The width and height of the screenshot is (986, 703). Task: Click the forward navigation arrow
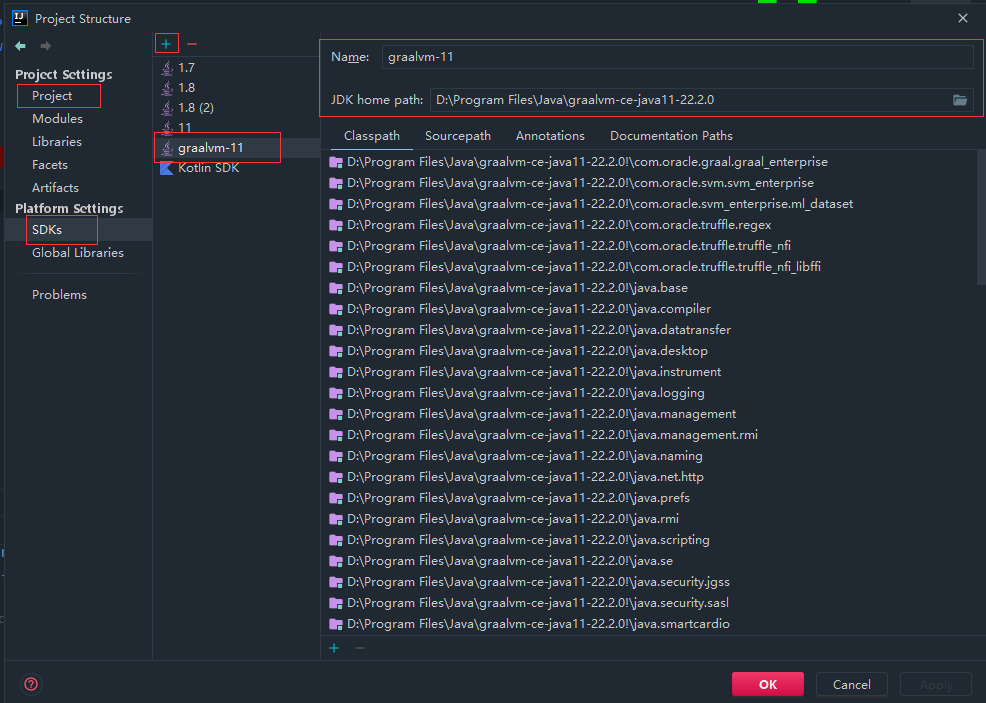45,46
